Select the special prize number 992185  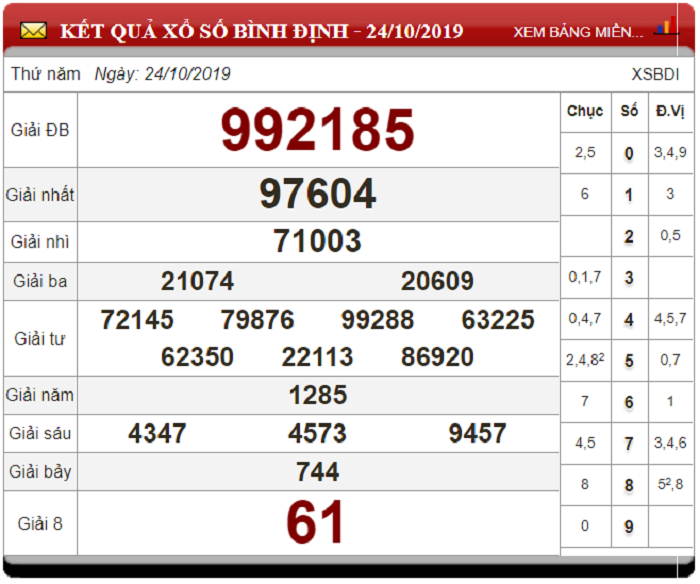tap(318, 129)
